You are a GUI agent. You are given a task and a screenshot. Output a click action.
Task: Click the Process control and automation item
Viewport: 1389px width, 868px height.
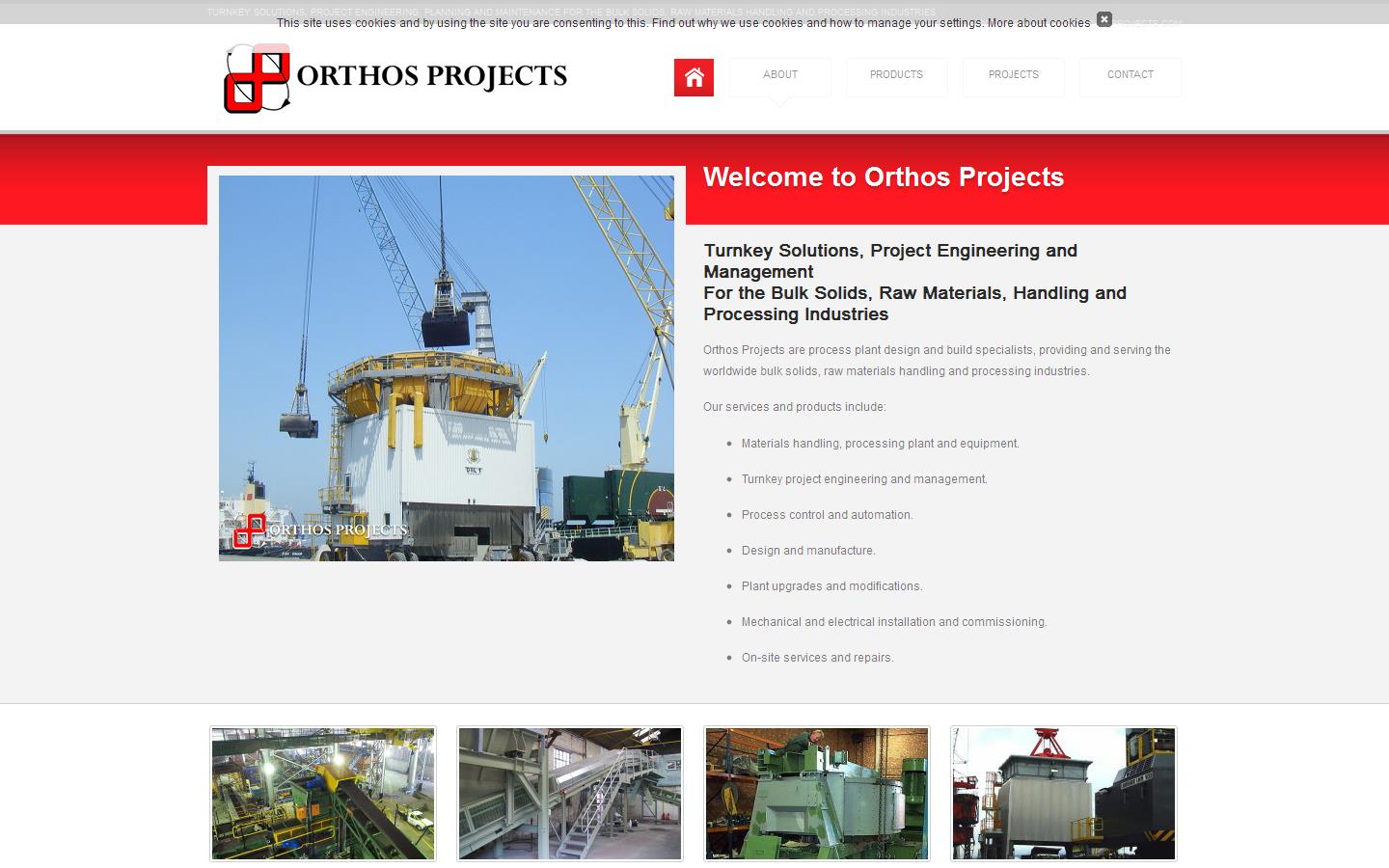[827, 515]
